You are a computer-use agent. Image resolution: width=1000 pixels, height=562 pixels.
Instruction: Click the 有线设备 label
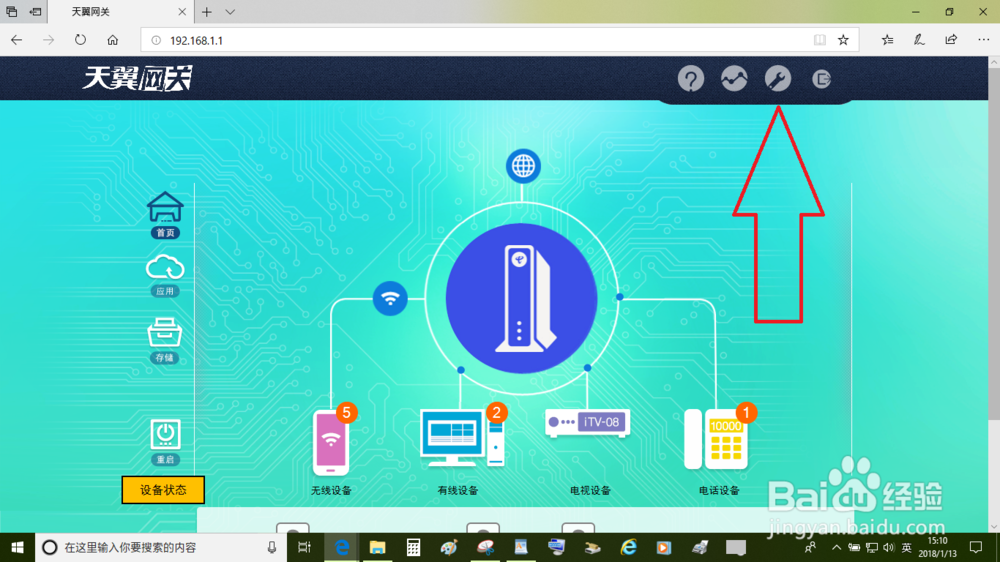(458, 491)
